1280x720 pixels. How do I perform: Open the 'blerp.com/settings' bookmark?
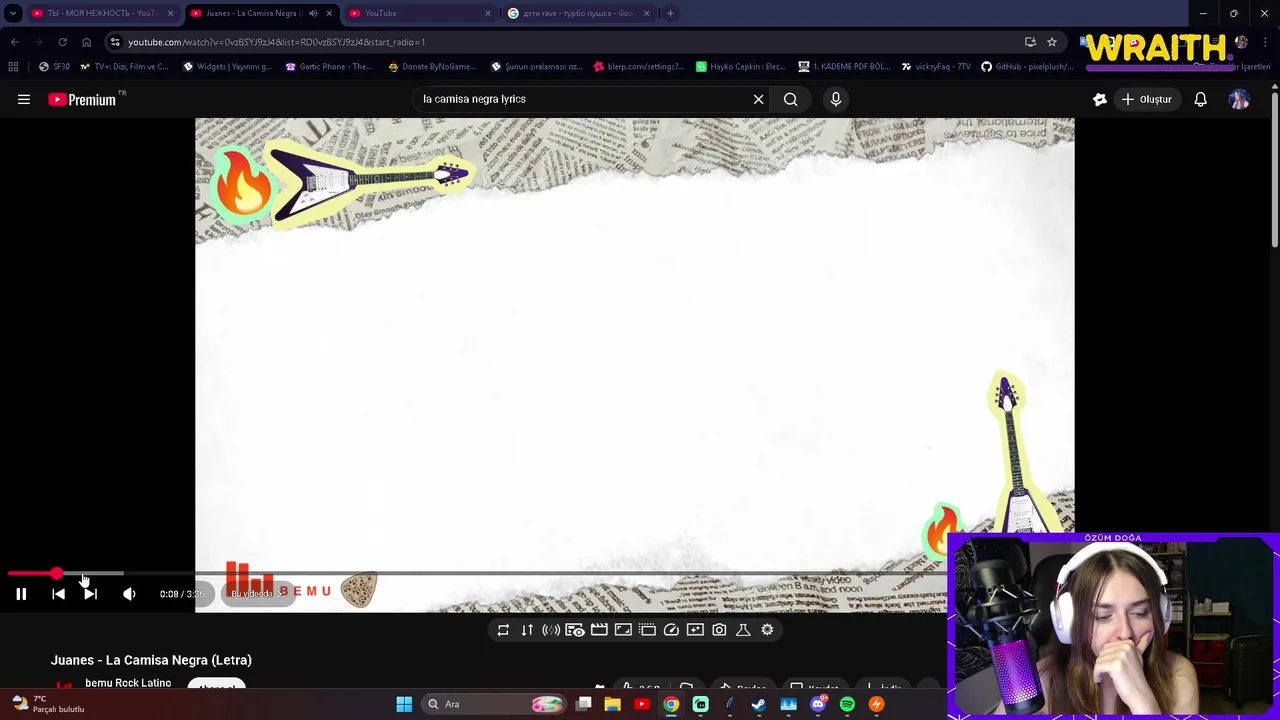(x=638, y=67)
